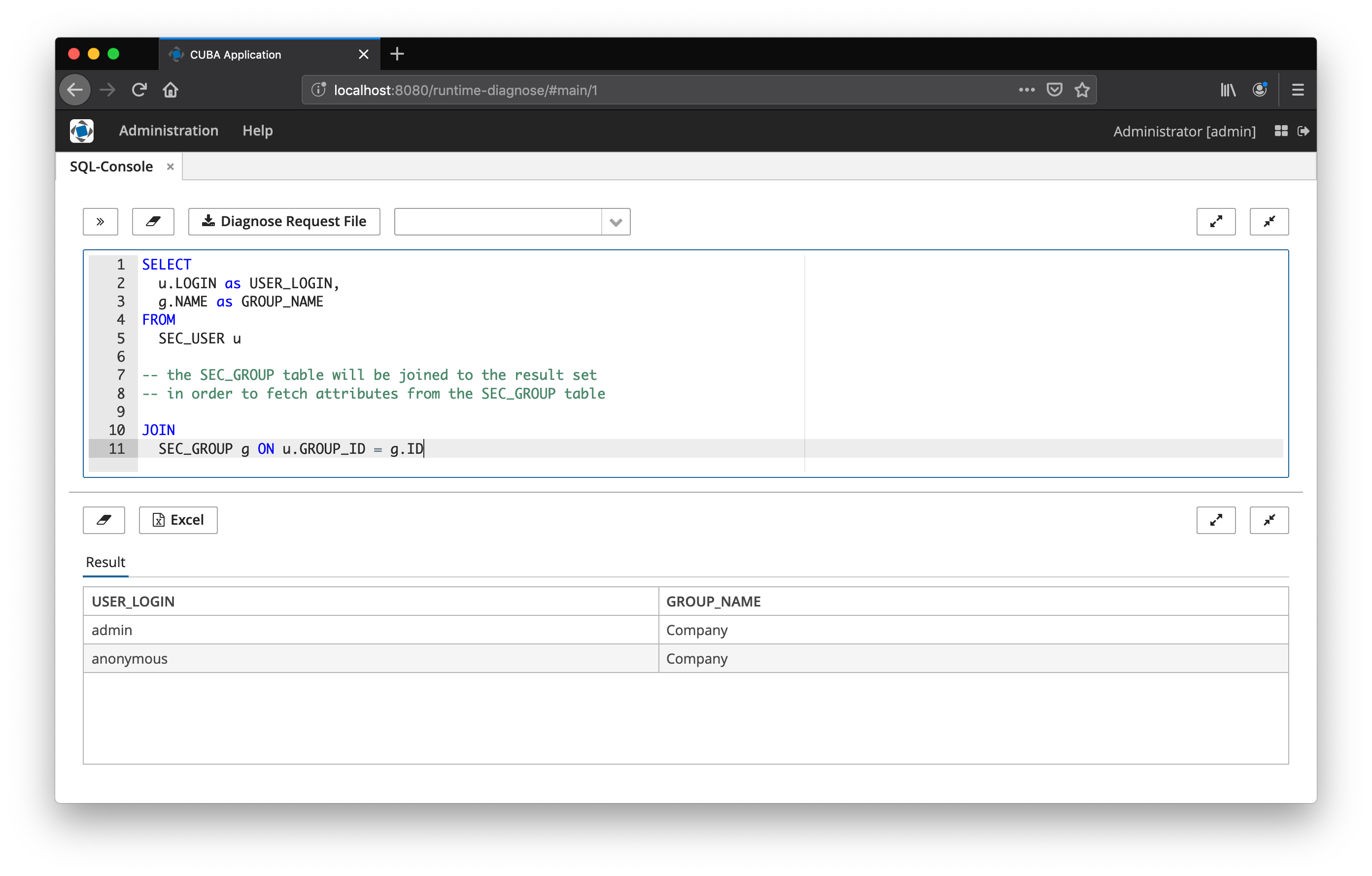Click line number 1 in gutter

[121, 264]
